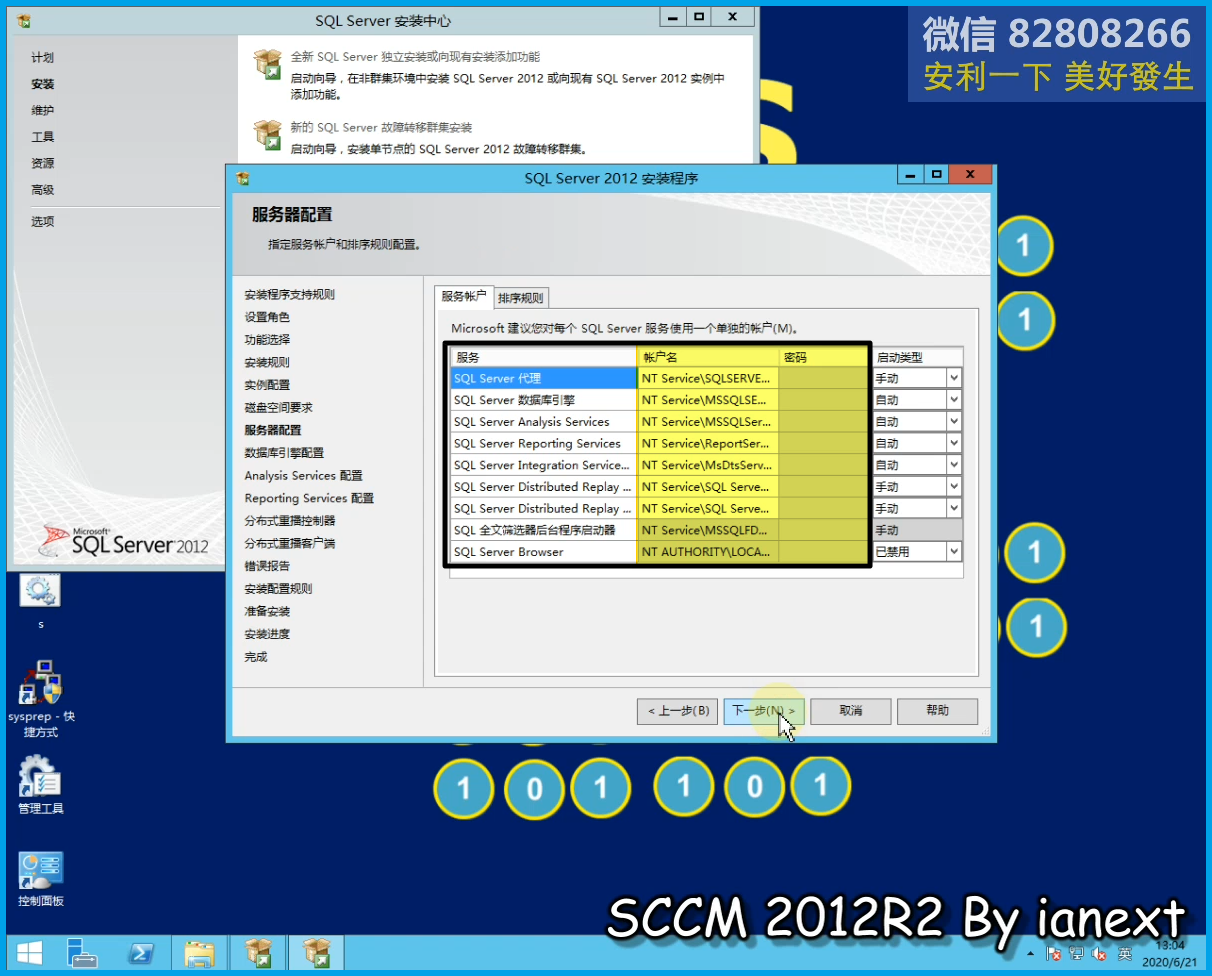Click the 启动类型 column header

pyautogui.click(x=917, y=357)
